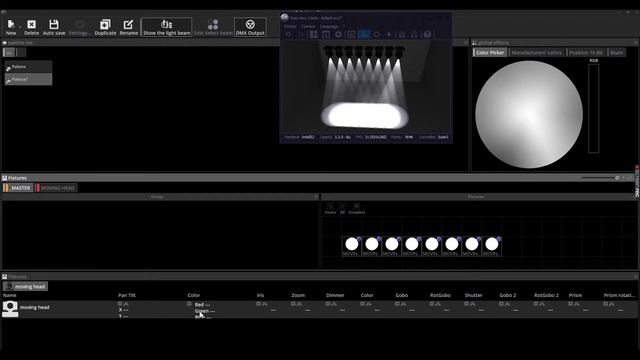Viewport: 640px width, 360px height.
Task: Open the Language menu in 3D view window
Action: pyautogui.click(x=329, y=26)
